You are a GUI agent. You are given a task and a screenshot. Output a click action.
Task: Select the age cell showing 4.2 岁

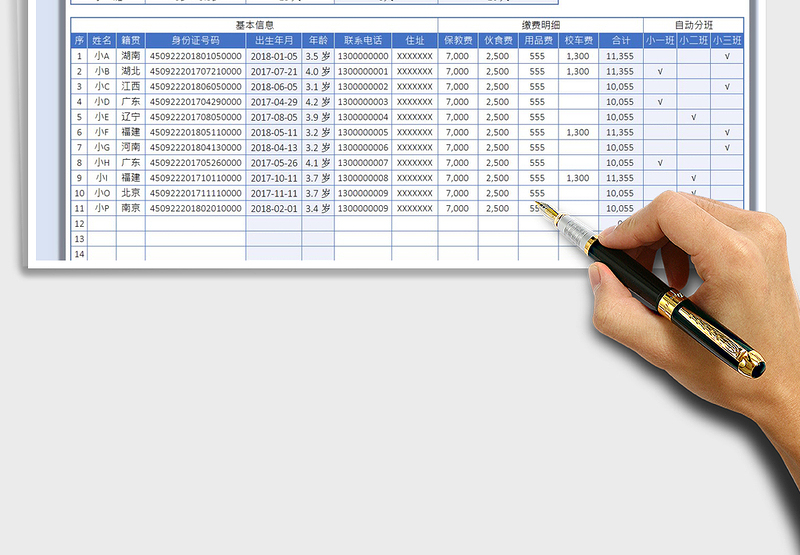(x=317, y=102)
